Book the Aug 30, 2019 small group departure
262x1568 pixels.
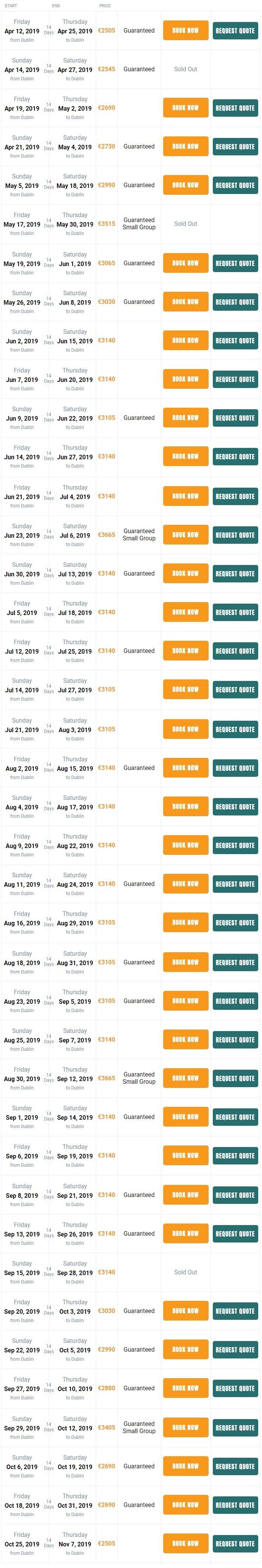tap(186, 1078)
